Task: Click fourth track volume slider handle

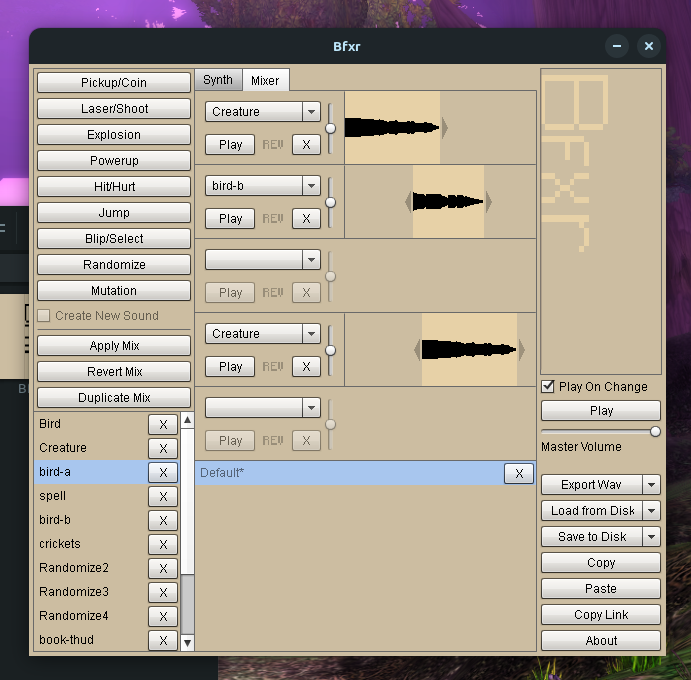Action: [x=330, y=350]
